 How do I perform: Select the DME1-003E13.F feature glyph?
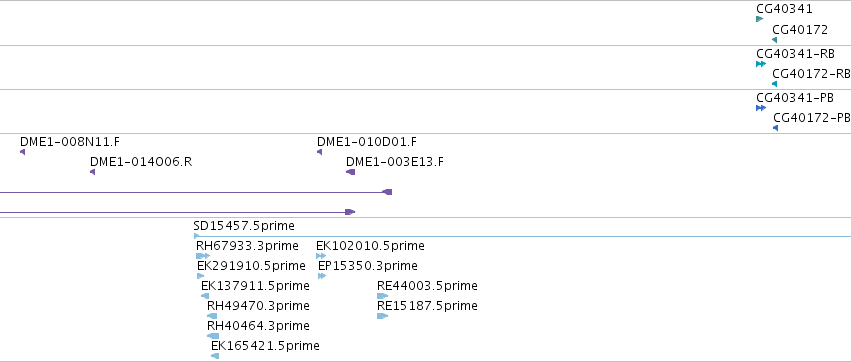click(351, 172)
